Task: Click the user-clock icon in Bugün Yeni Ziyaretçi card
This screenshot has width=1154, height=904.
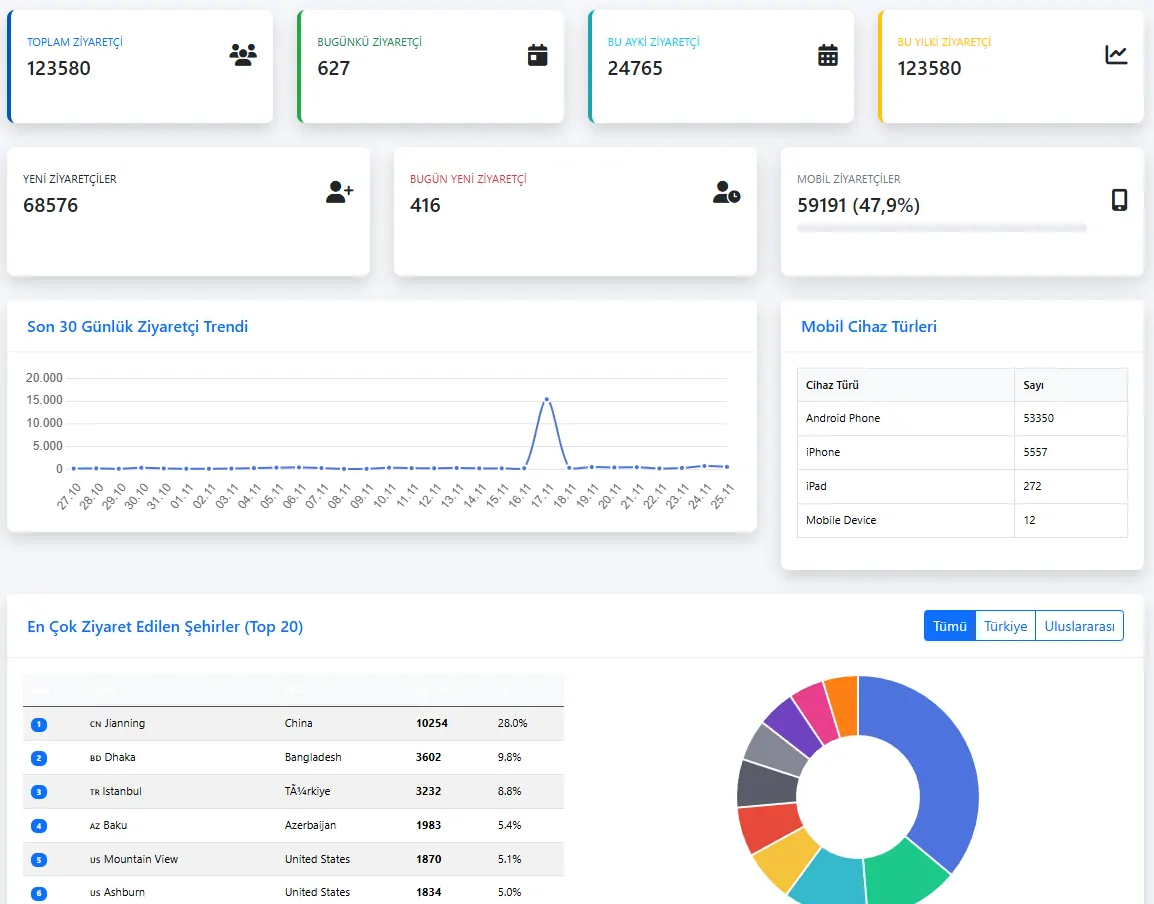Action: (727, 192)
